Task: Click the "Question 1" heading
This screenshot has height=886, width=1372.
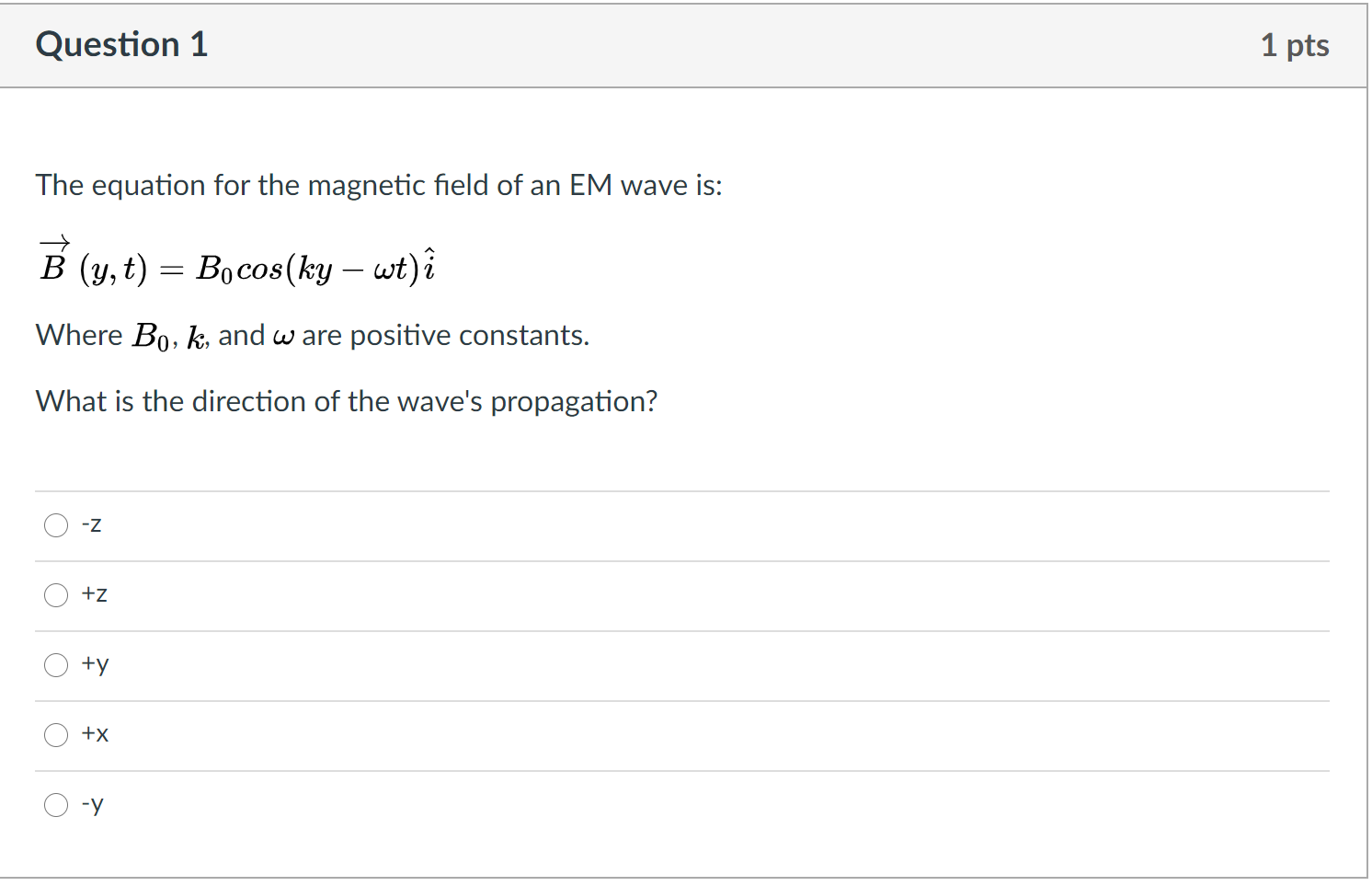Action: coord(122,44)
